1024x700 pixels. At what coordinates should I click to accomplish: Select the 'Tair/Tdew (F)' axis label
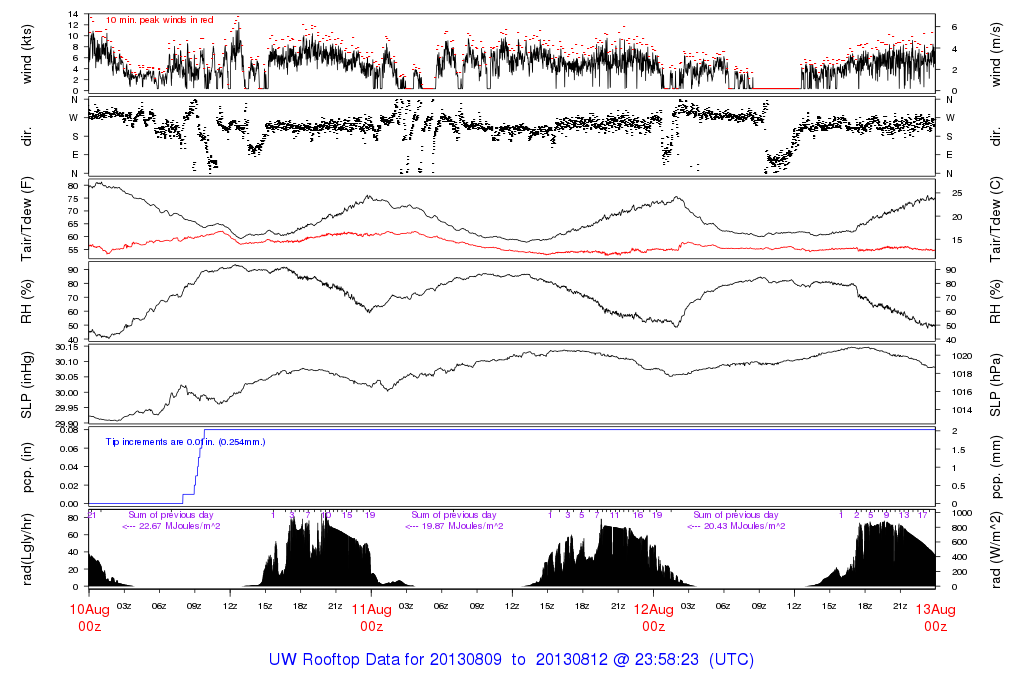(x=28, y=220)
